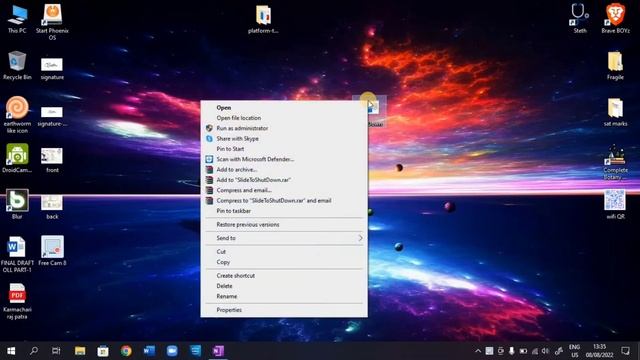
Task: Open the network status tray icon
Action: click(x=535, y=351)
